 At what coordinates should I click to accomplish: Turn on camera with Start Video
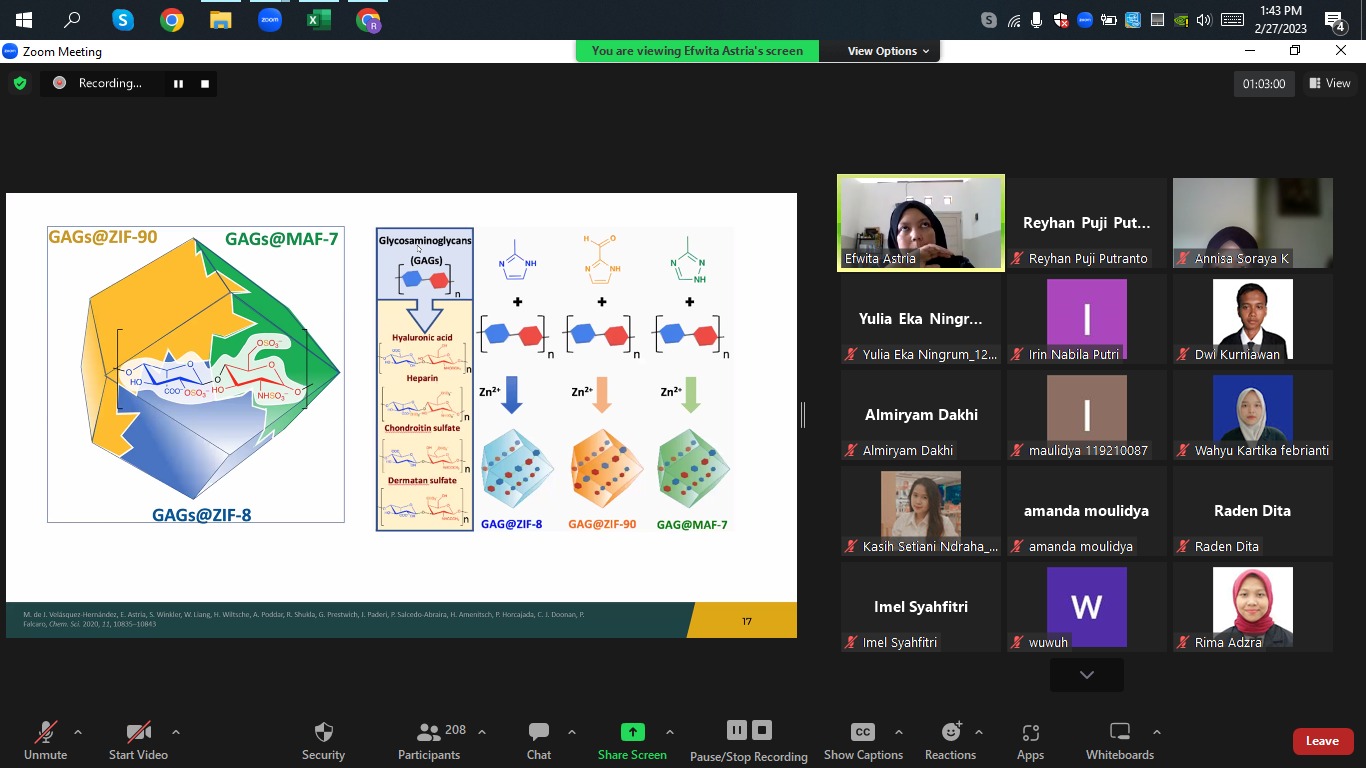[x=138, y=733]
